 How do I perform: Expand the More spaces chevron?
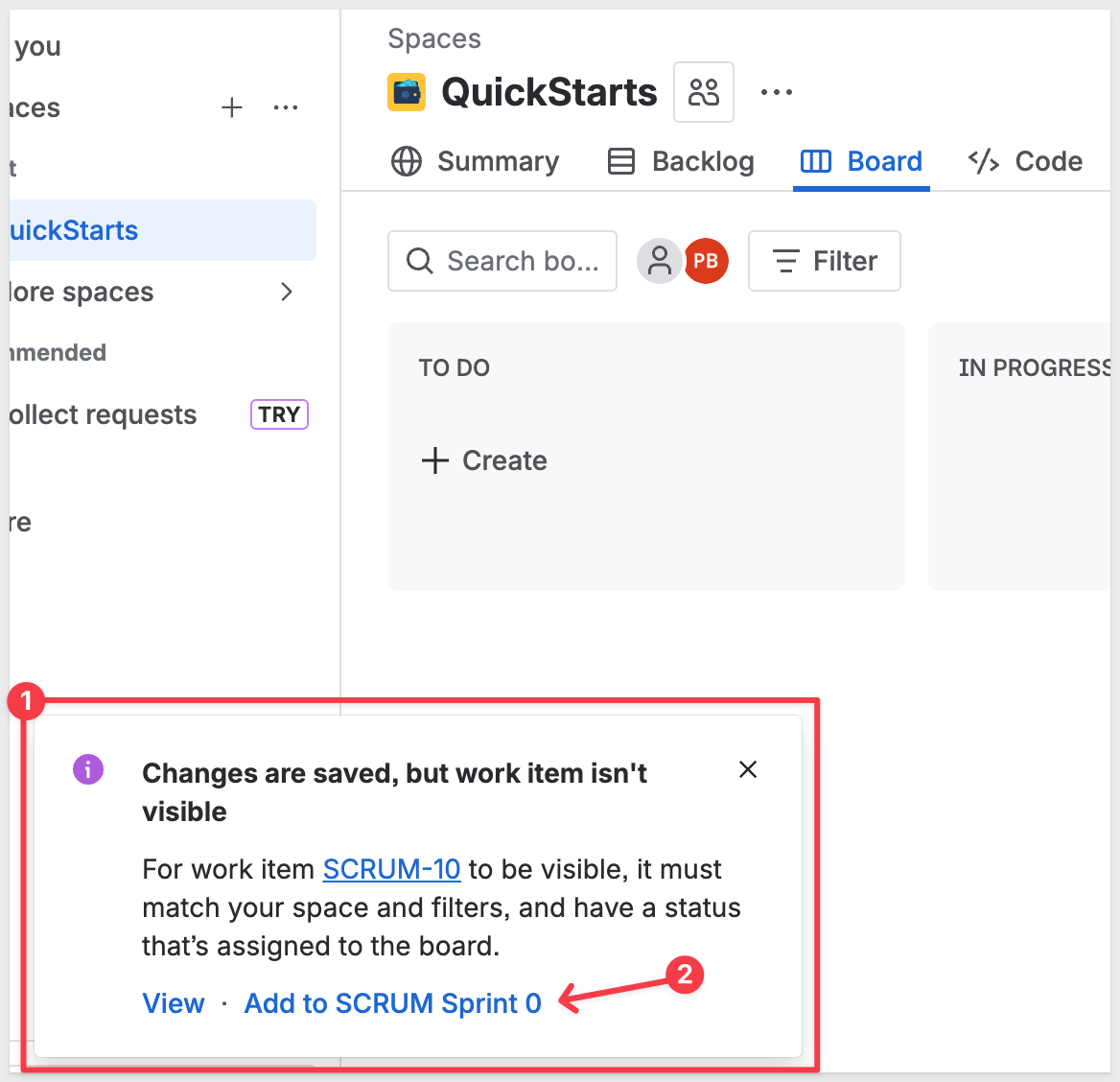pos(286,292)
